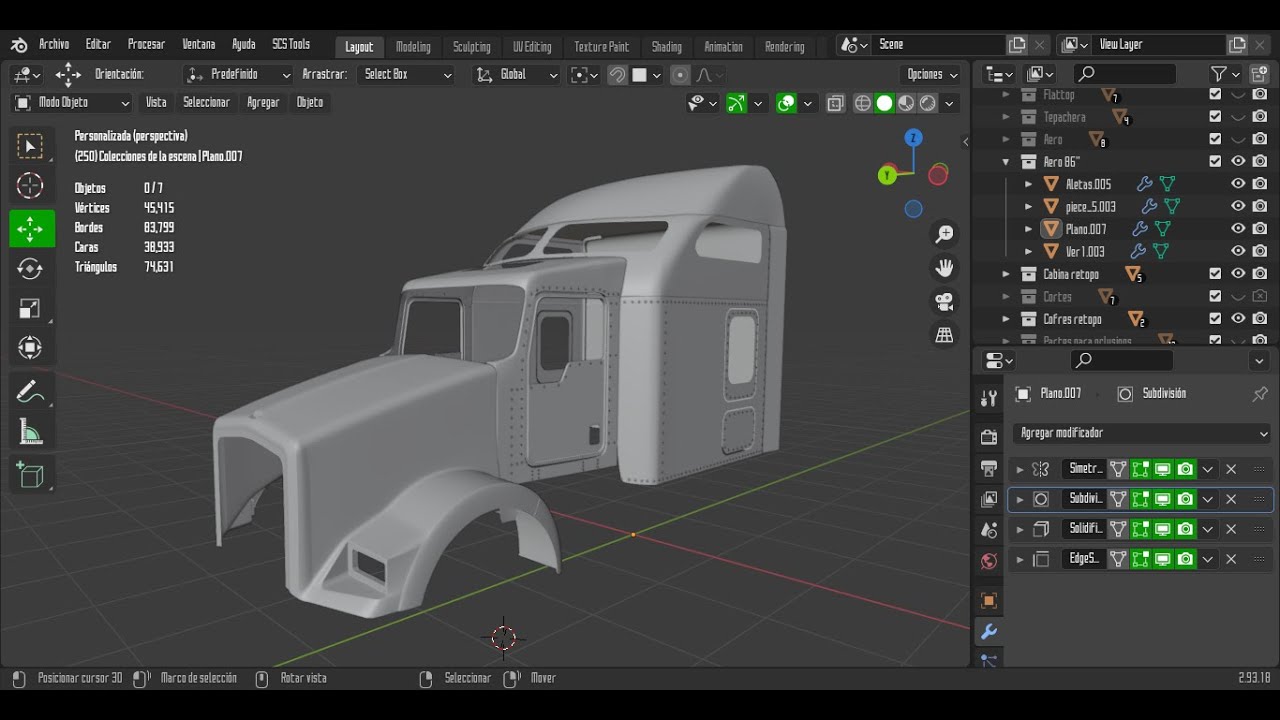Select the Rotate tool
Image resolution: width=1280 pixels, height=720 pixels.
[30, 268]
